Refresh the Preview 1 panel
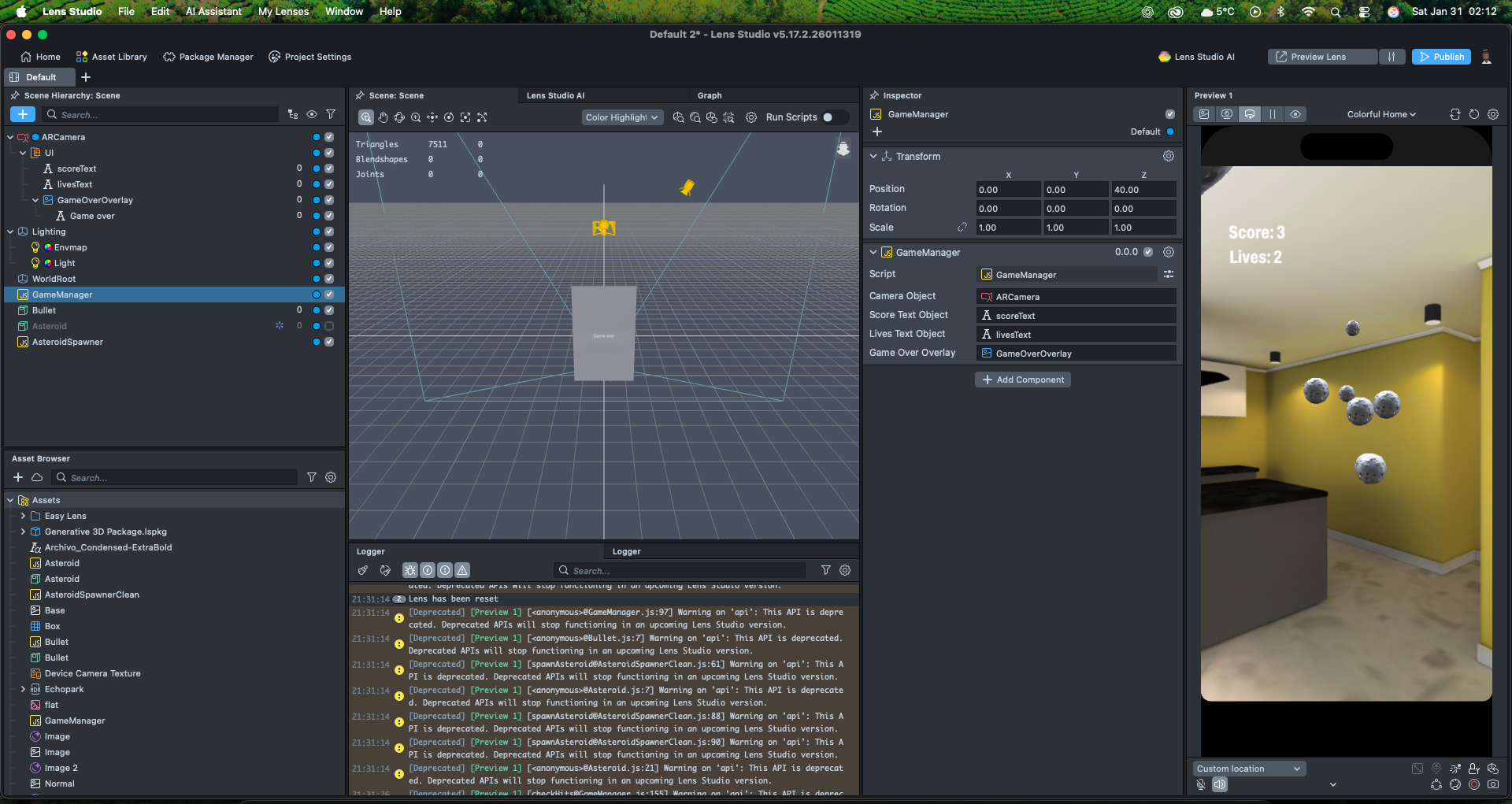 [1474, 114]
